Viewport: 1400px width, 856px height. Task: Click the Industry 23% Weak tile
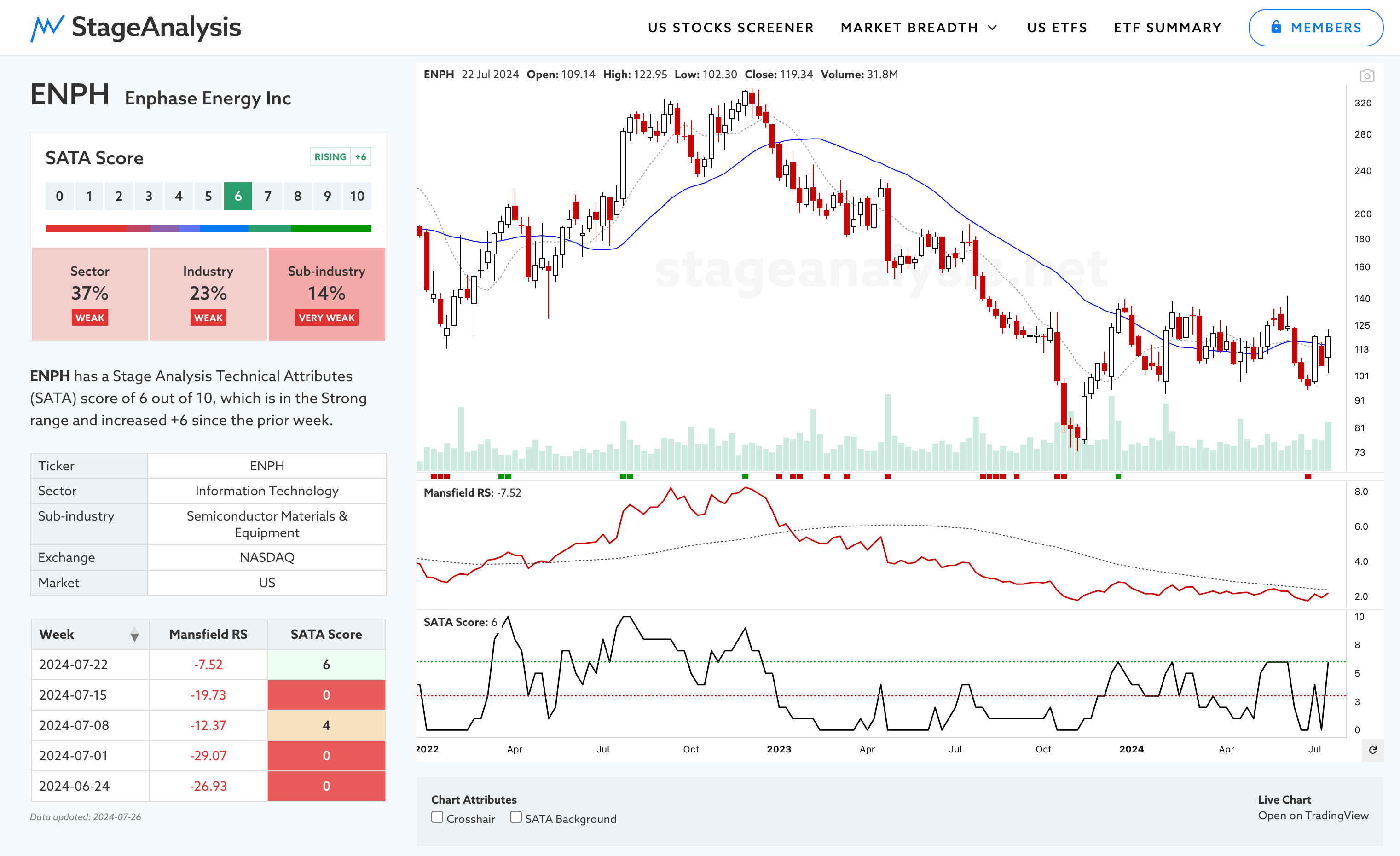coord(208,294)
